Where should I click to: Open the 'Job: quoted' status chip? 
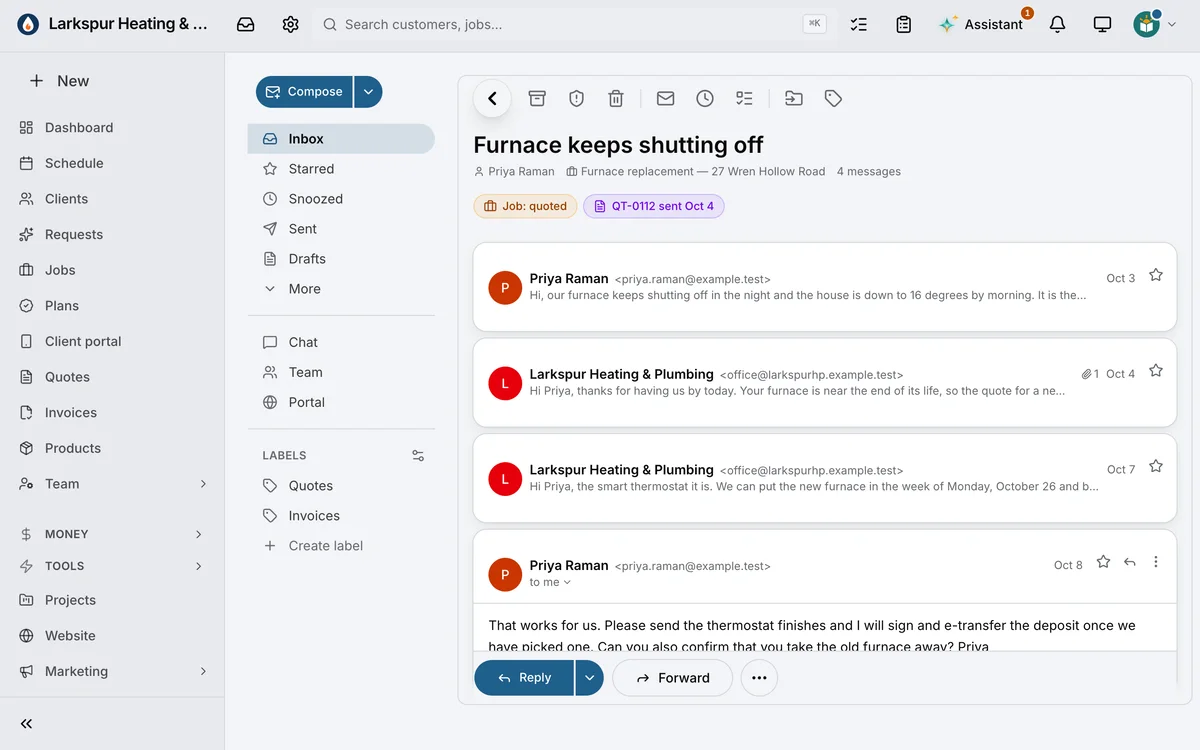[525, 206]
